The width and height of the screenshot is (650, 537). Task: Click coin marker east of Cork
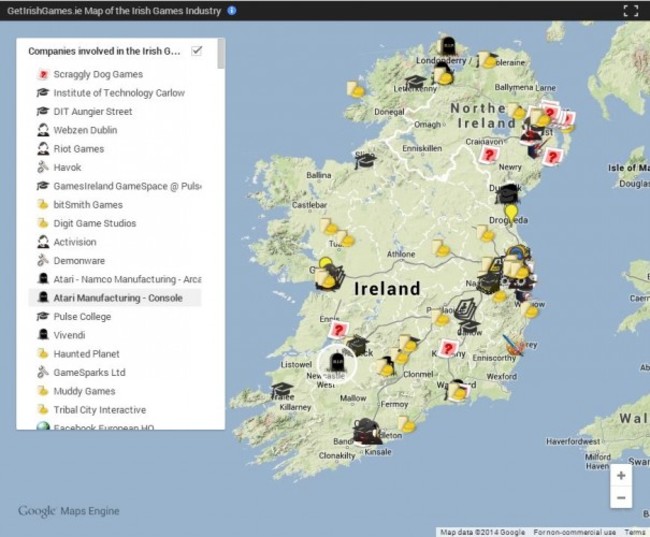pos(406,425)
